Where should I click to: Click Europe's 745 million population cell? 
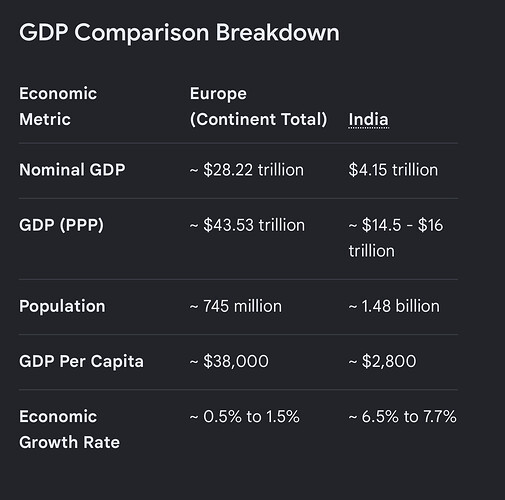236,306
